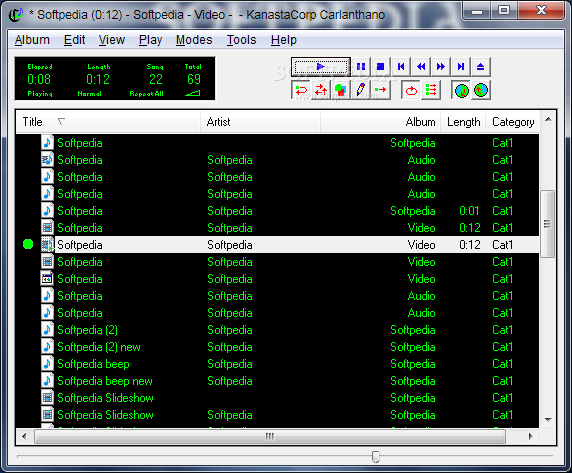Viewport: 572px width, 473px height.
Task: Toggle the shuffle crossed-arrows icon
Action: 321,90
